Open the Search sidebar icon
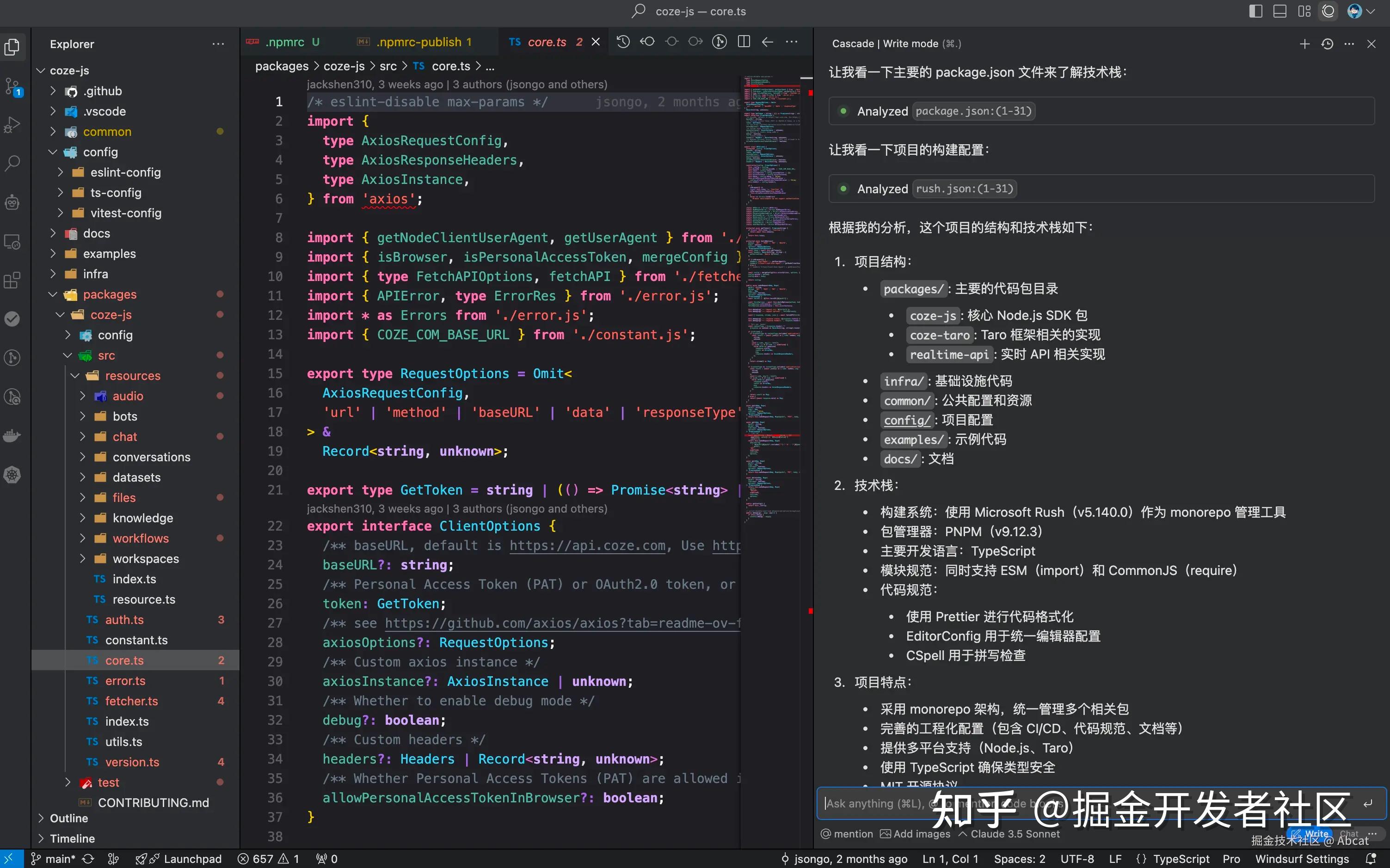1390x868 pixels. (12, 163)
